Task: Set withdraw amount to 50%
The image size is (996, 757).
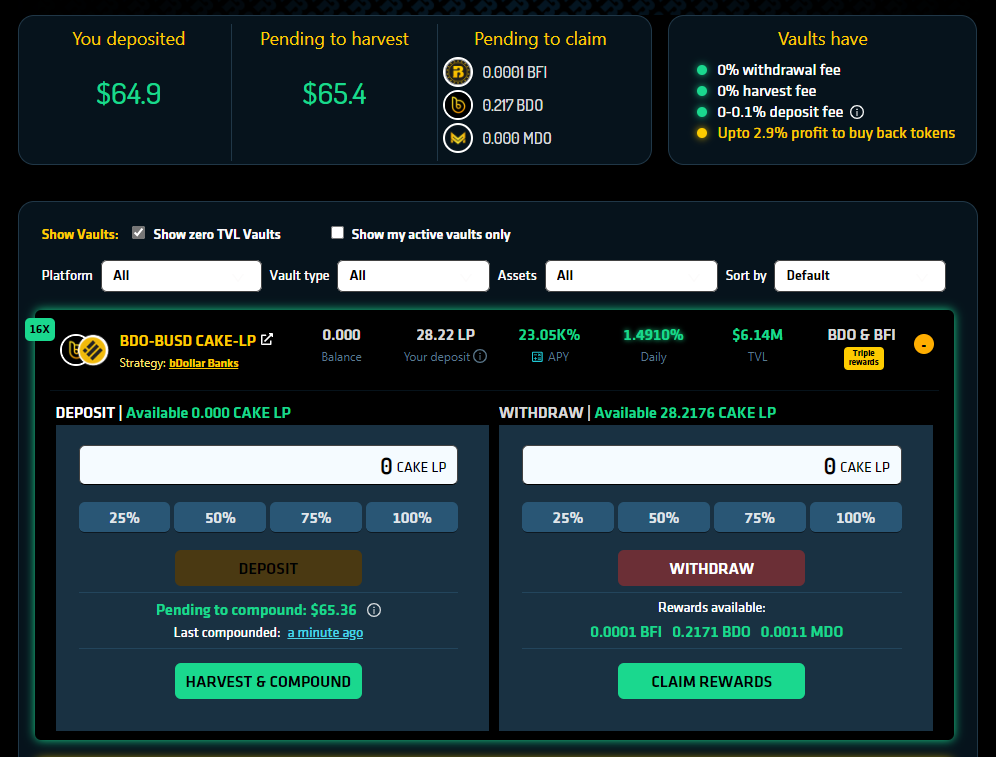Action: (664, 518)
